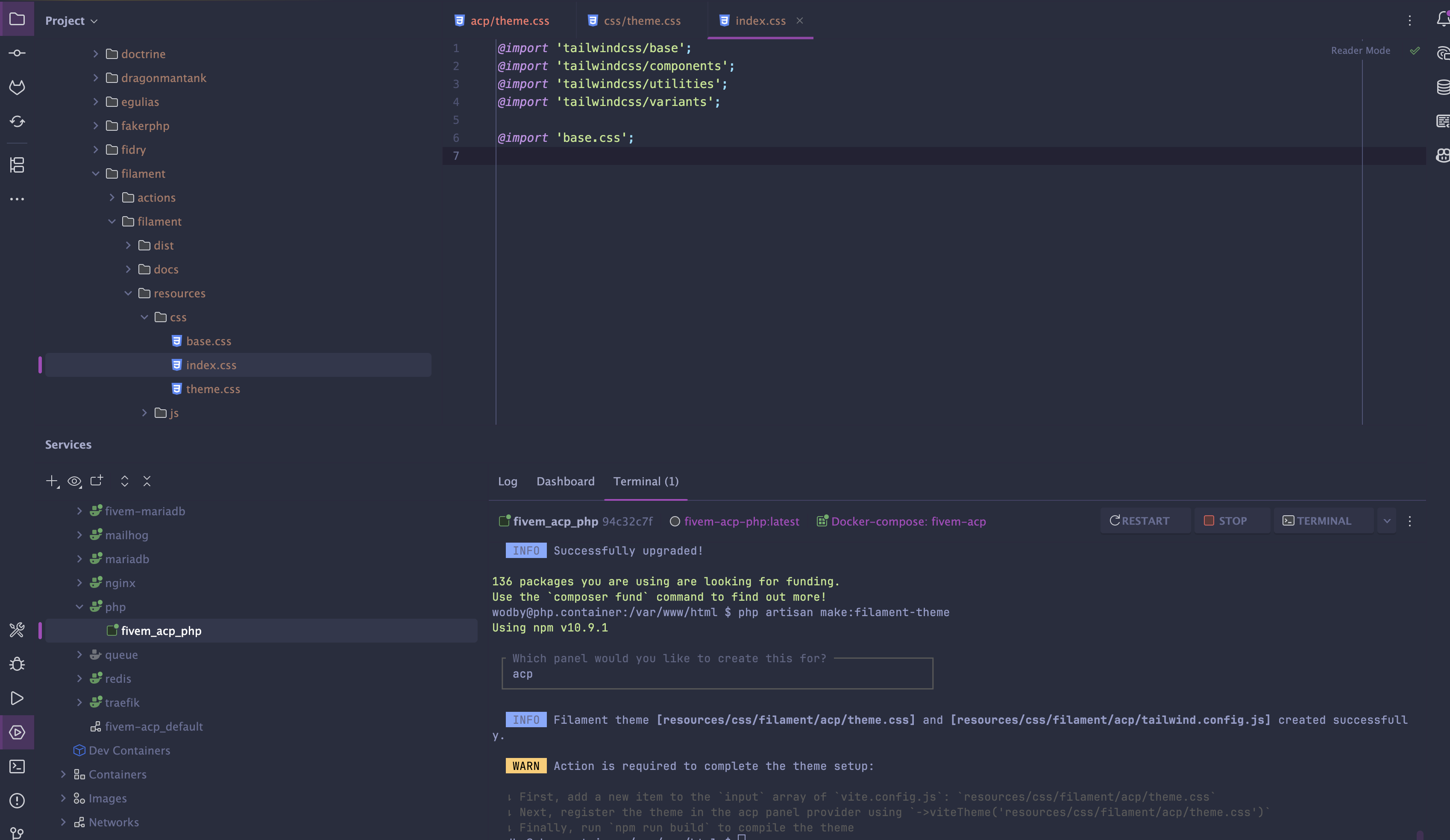Expand the doctrine folder
Image resolution: width=1450 pixels, height=840 pixels.
pyautogui.click(x=96, y=53)
